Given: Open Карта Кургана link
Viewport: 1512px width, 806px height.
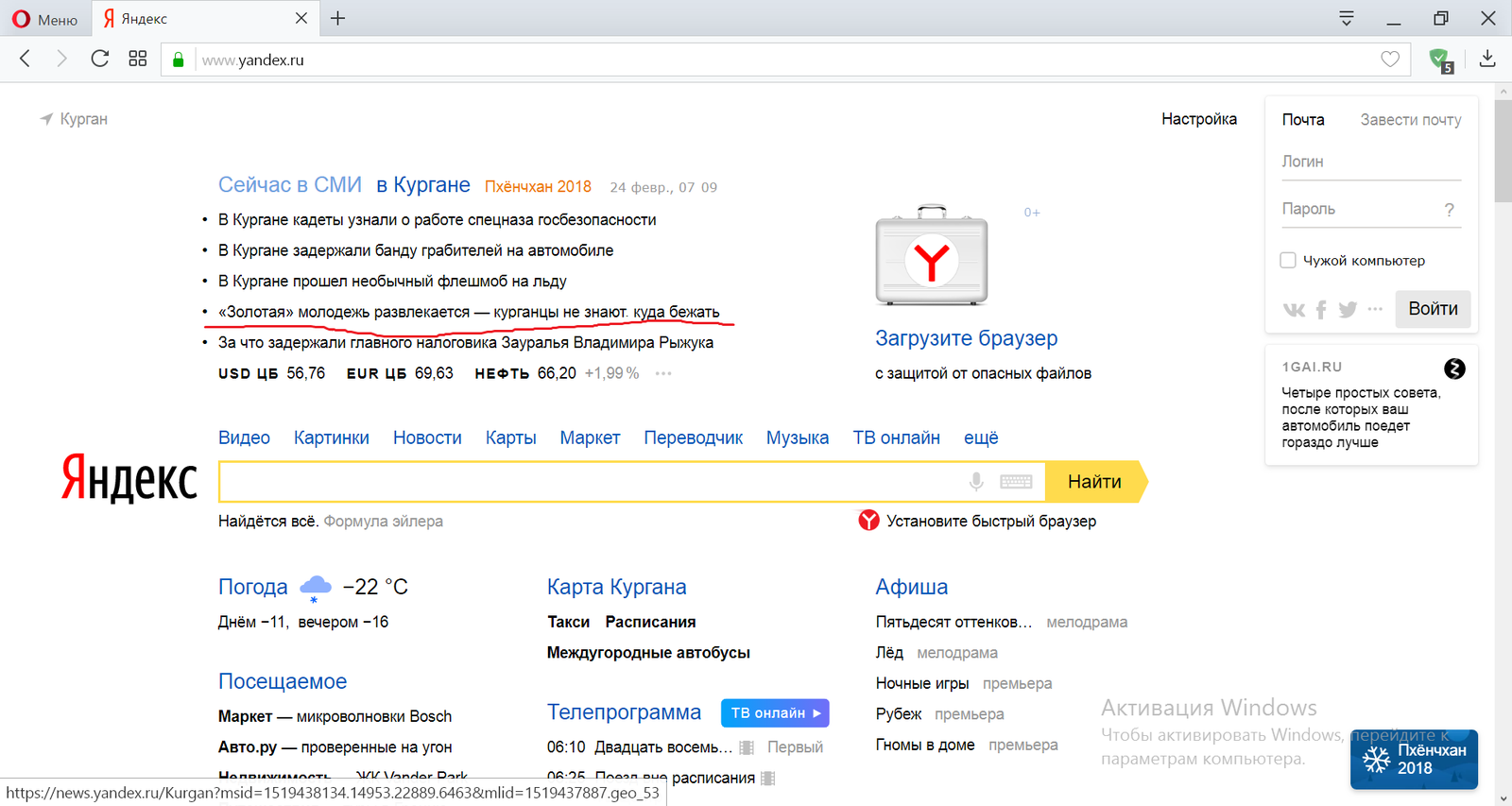Looking at the screenshot, I should (616, 587).
